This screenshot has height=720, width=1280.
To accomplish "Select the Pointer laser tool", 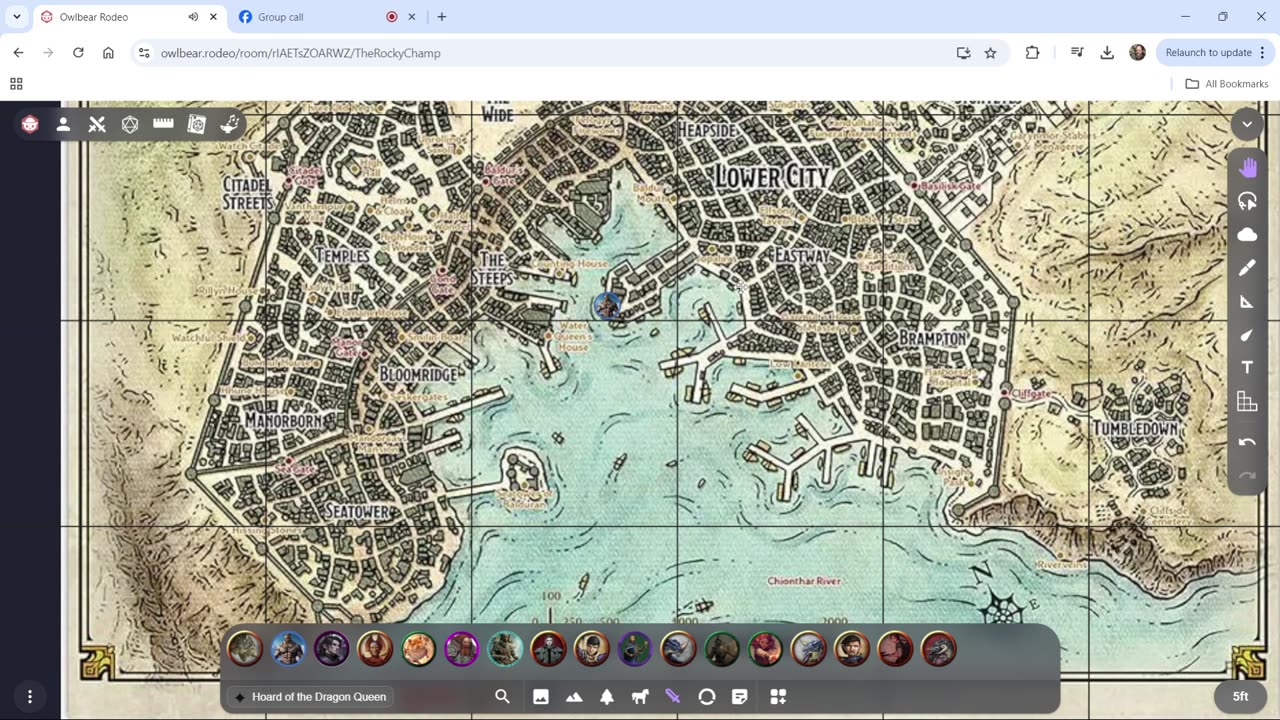I will 1247,335.
